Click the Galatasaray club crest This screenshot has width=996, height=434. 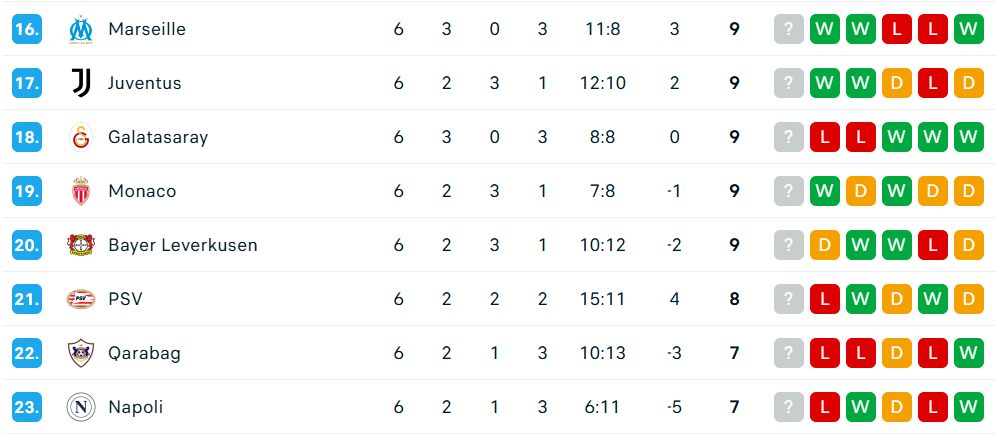81,137
